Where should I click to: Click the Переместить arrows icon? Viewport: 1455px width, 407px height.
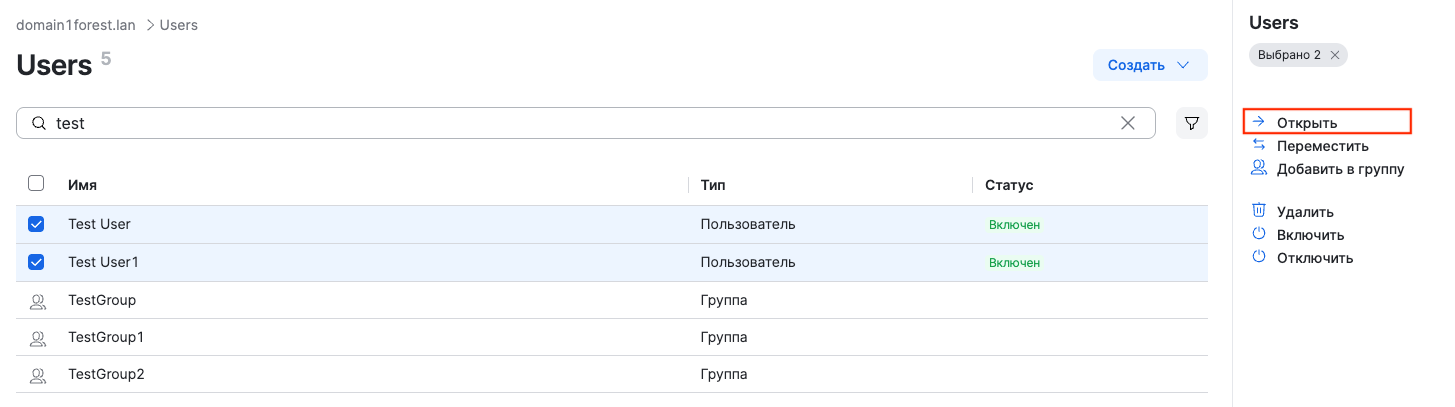click(x=1259, y=146)
